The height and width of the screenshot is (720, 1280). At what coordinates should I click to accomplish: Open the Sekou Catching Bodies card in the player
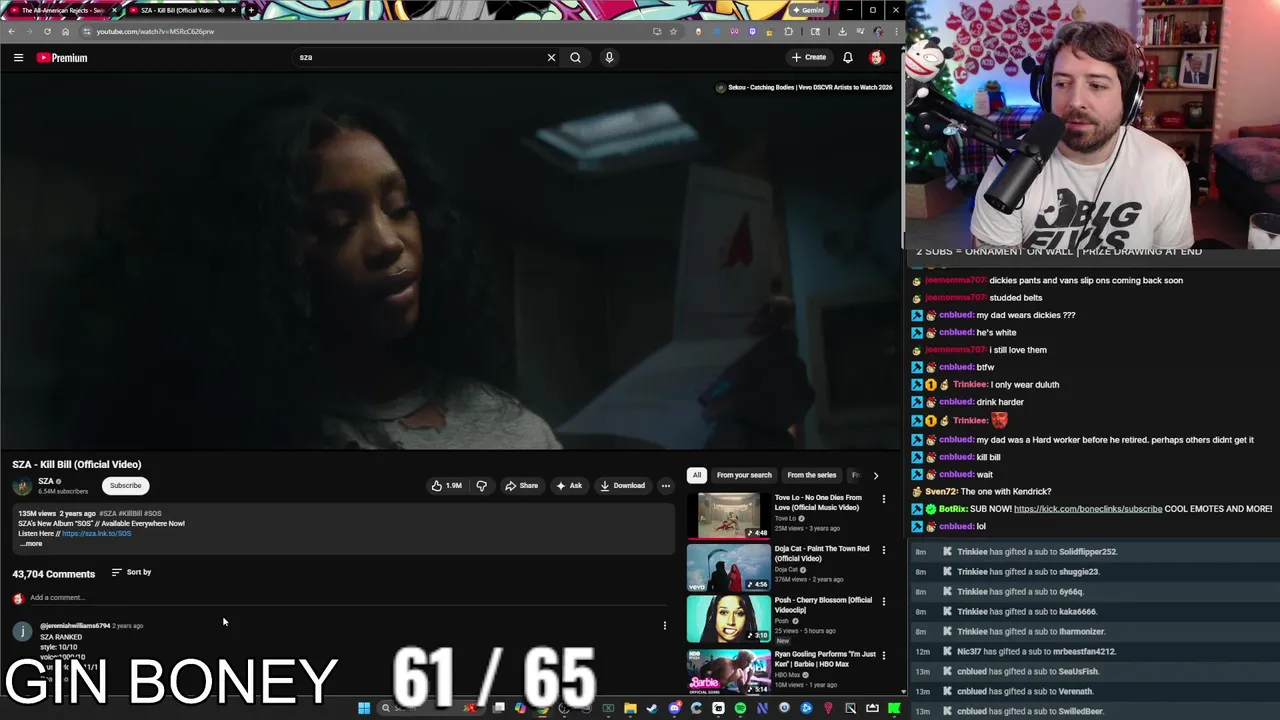[x=804, y=87]
